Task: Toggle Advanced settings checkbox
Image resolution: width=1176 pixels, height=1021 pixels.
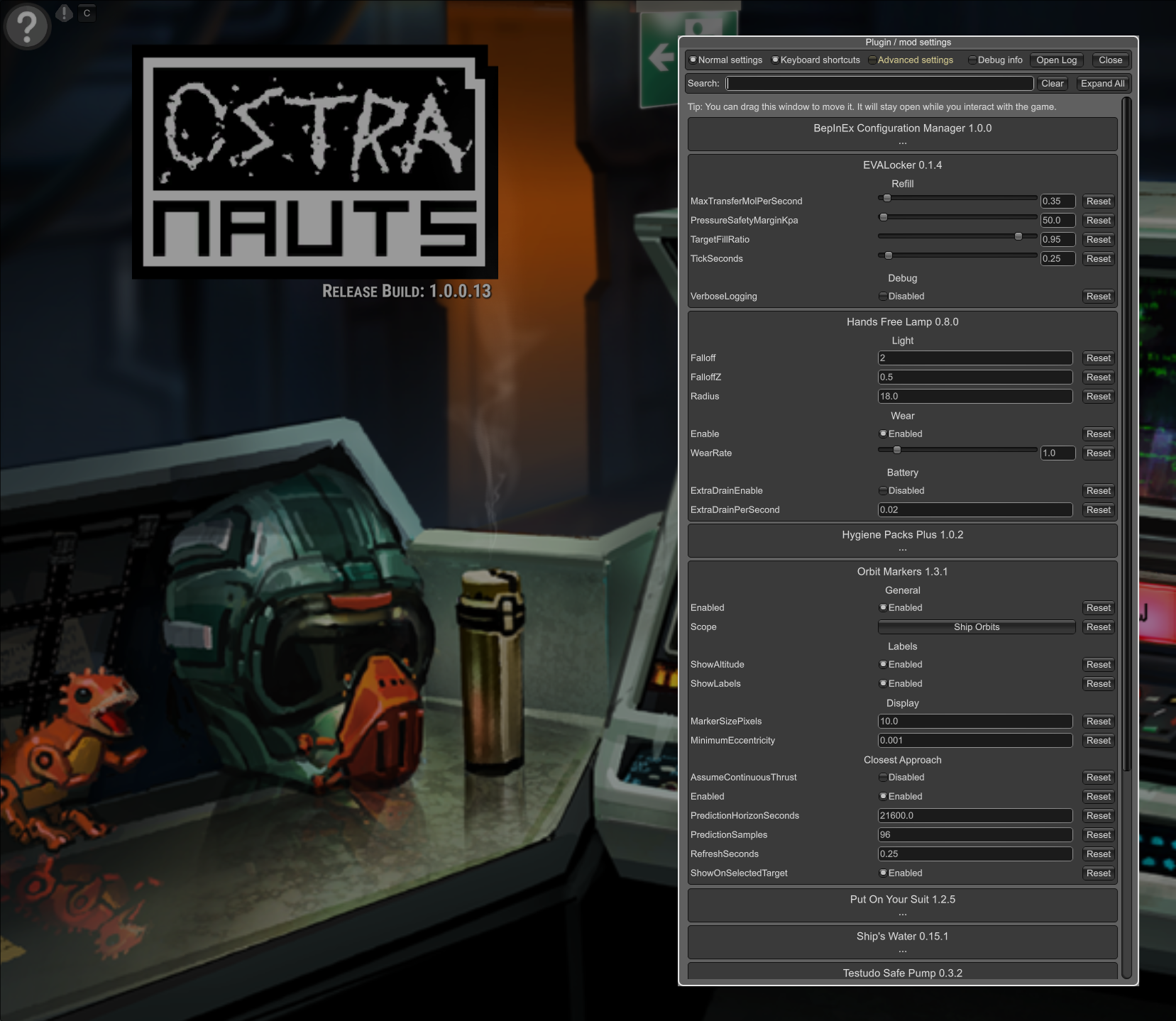Action: [911, 60]
